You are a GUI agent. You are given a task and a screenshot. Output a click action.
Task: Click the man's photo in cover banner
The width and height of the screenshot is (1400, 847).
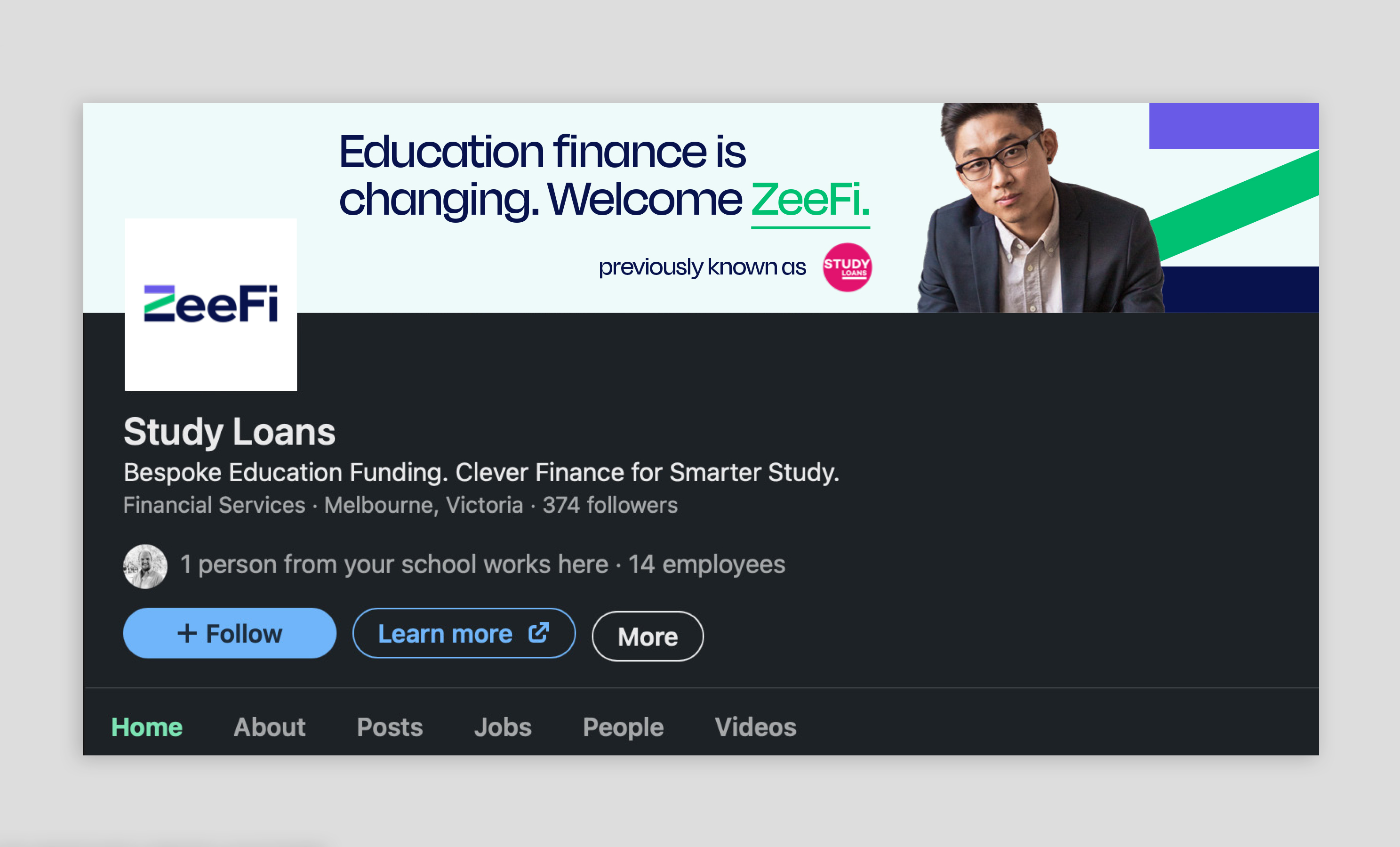pos(1023,216)
